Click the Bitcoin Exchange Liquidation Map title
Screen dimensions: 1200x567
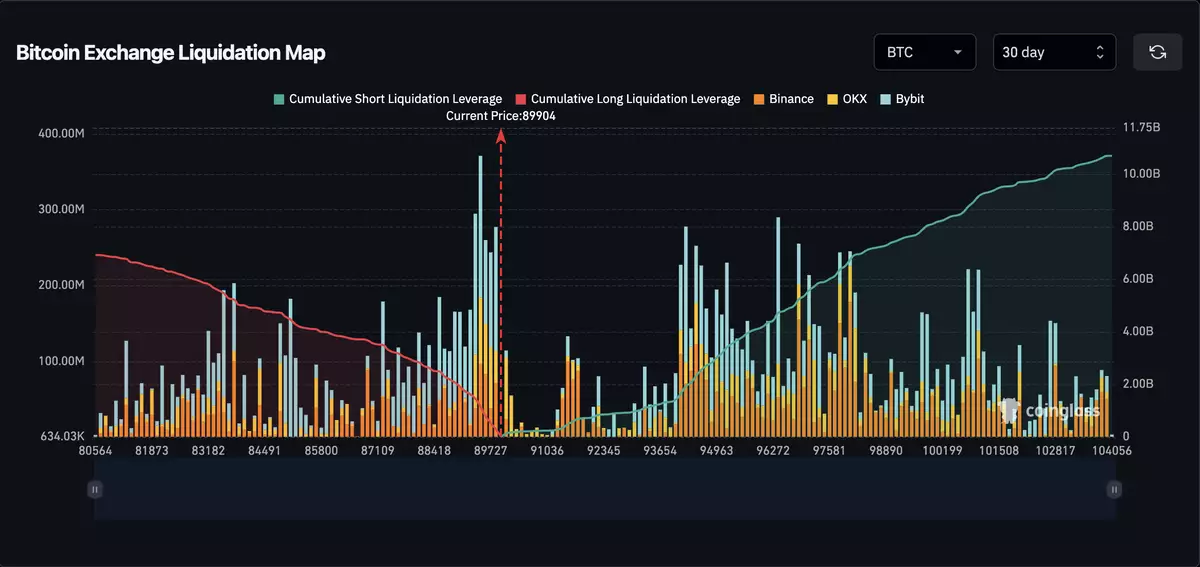click(x=171, y=53)
